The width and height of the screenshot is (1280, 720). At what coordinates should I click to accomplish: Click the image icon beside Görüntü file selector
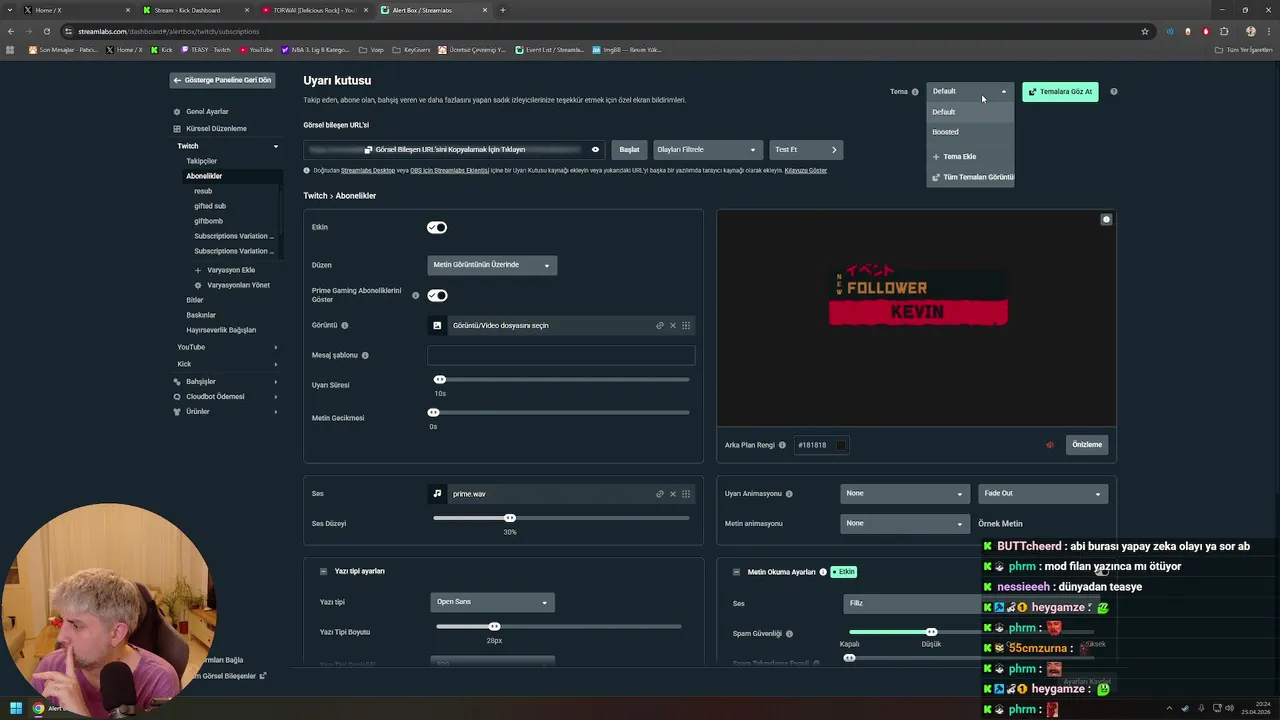(437, 325)
